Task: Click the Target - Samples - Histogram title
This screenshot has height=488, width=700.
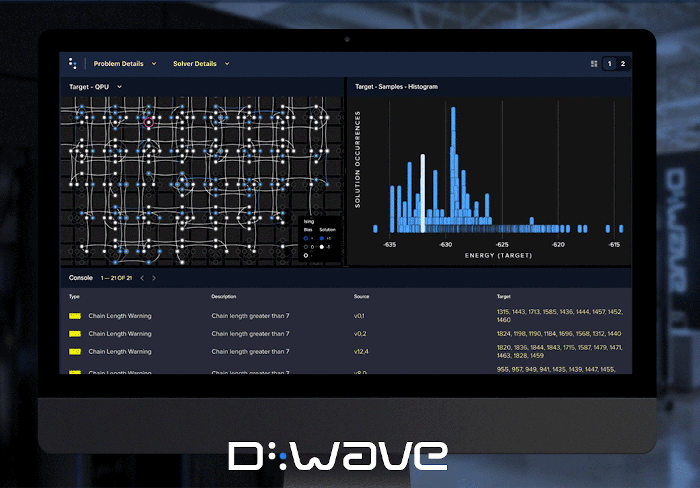Action: point(396,87)
